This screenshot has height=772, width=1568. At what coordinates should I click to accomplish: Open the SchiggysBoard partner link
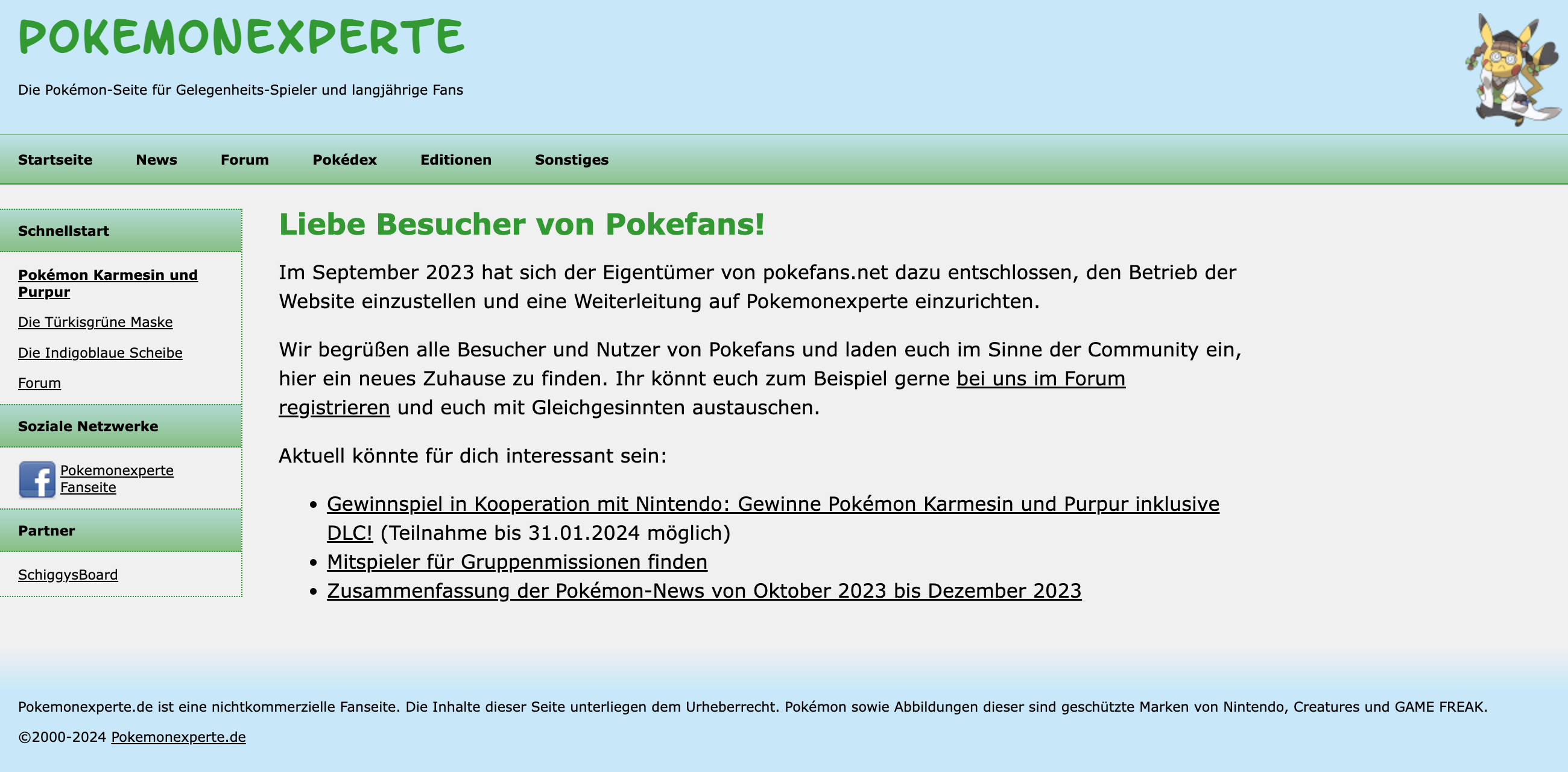click(68, 575)
